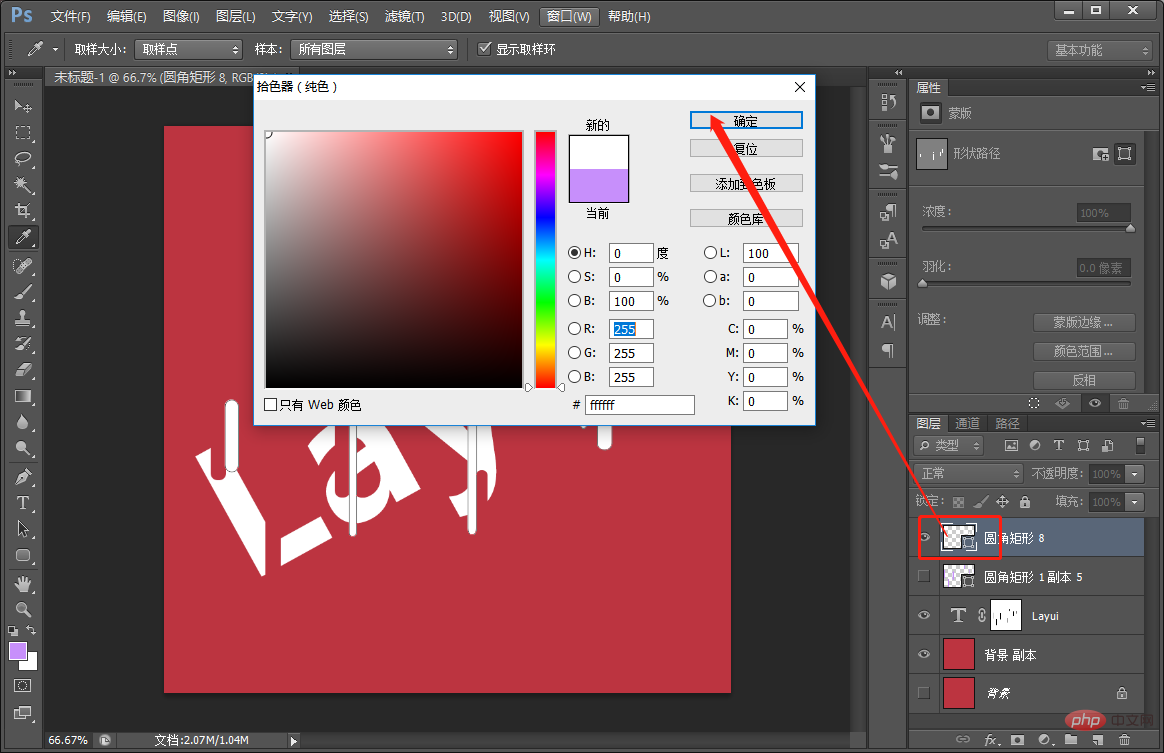Screen dimensions: 1164x753
Task: Select the Path Selection tool
Action: [23, 529]
